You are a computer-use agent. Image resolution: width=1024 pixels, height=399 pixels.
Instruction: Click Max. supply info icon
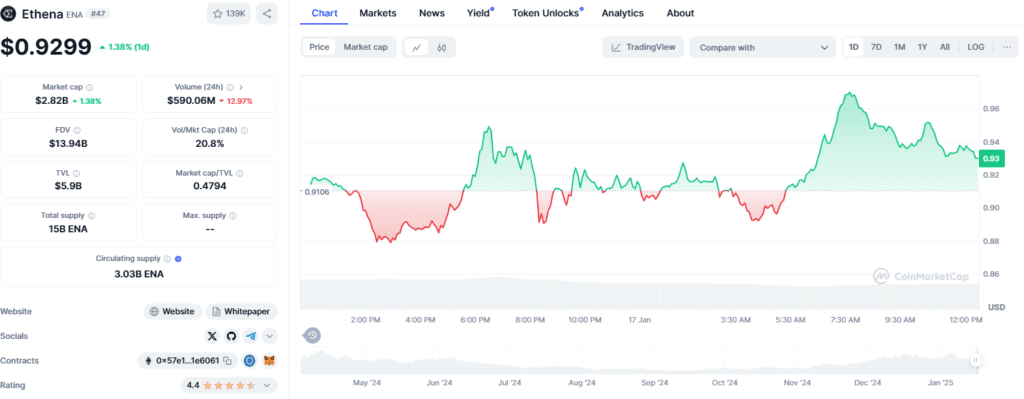(232, 215)
